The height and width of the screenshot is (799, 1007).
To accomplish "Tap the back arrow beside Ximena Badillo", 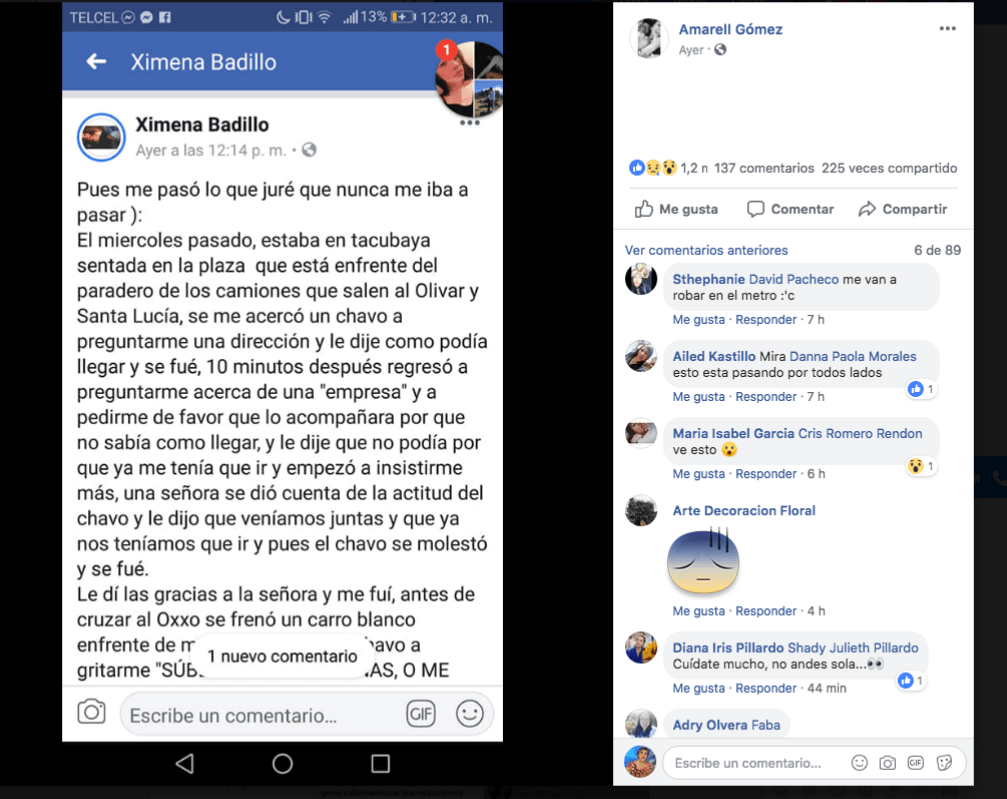I will 96,62.
